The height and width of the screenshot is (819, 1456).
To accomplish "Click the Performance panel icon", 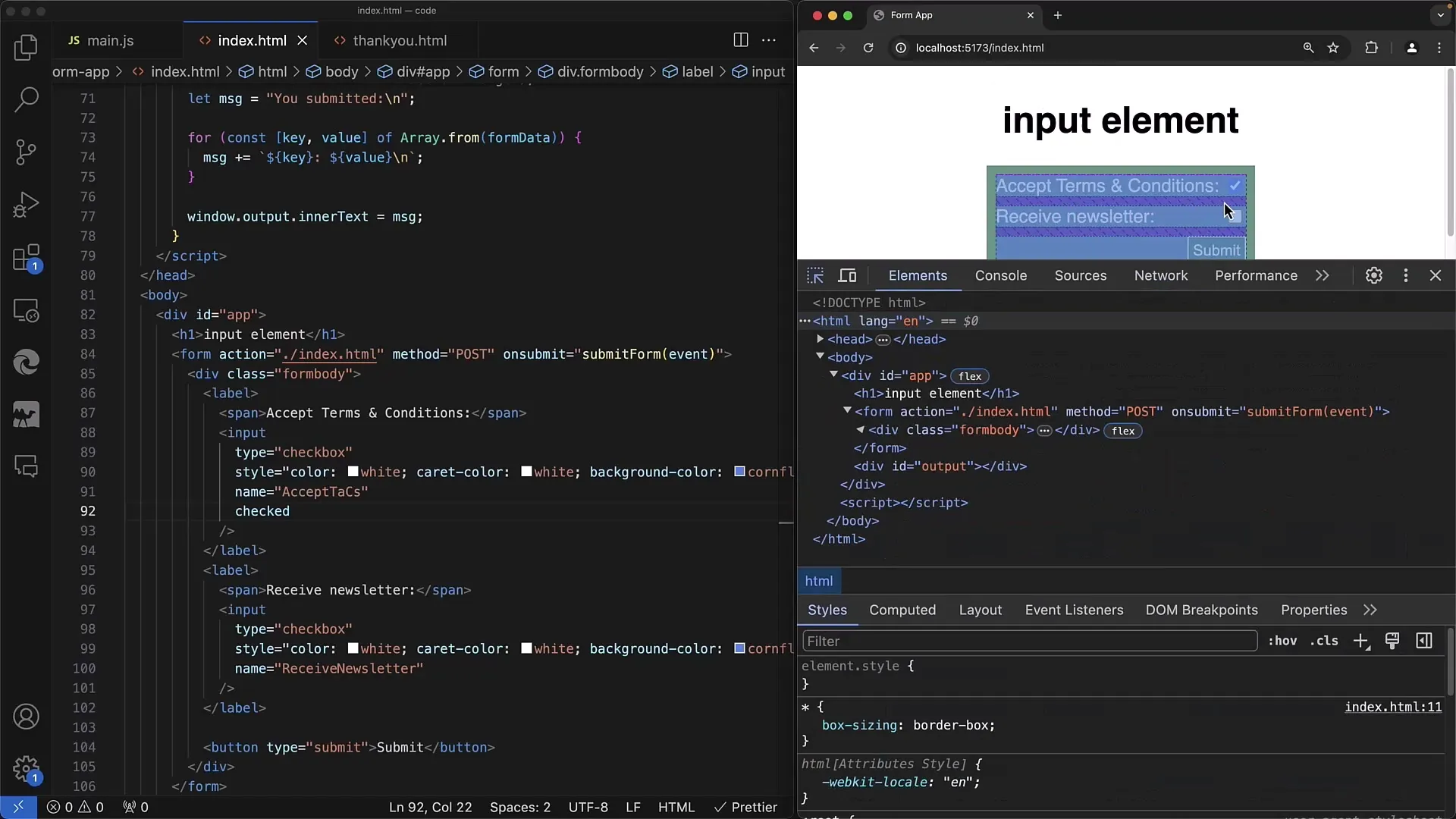I will coord(1256,275).
